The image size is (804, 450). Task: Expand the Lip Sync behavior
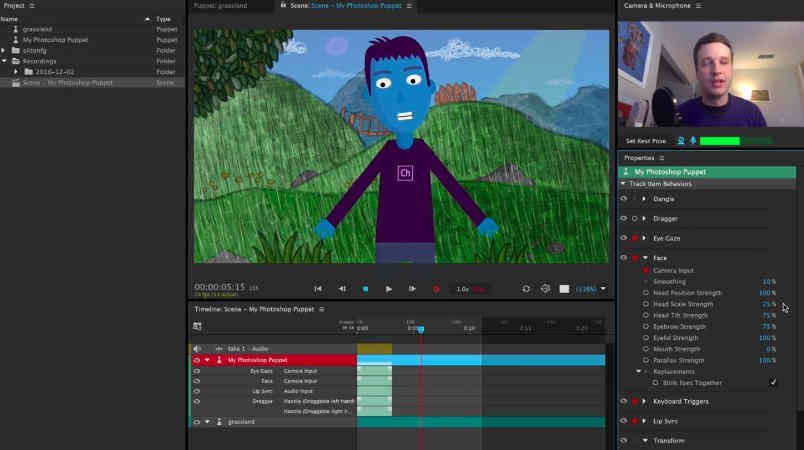pyautogui.click(x=645, y=421)
